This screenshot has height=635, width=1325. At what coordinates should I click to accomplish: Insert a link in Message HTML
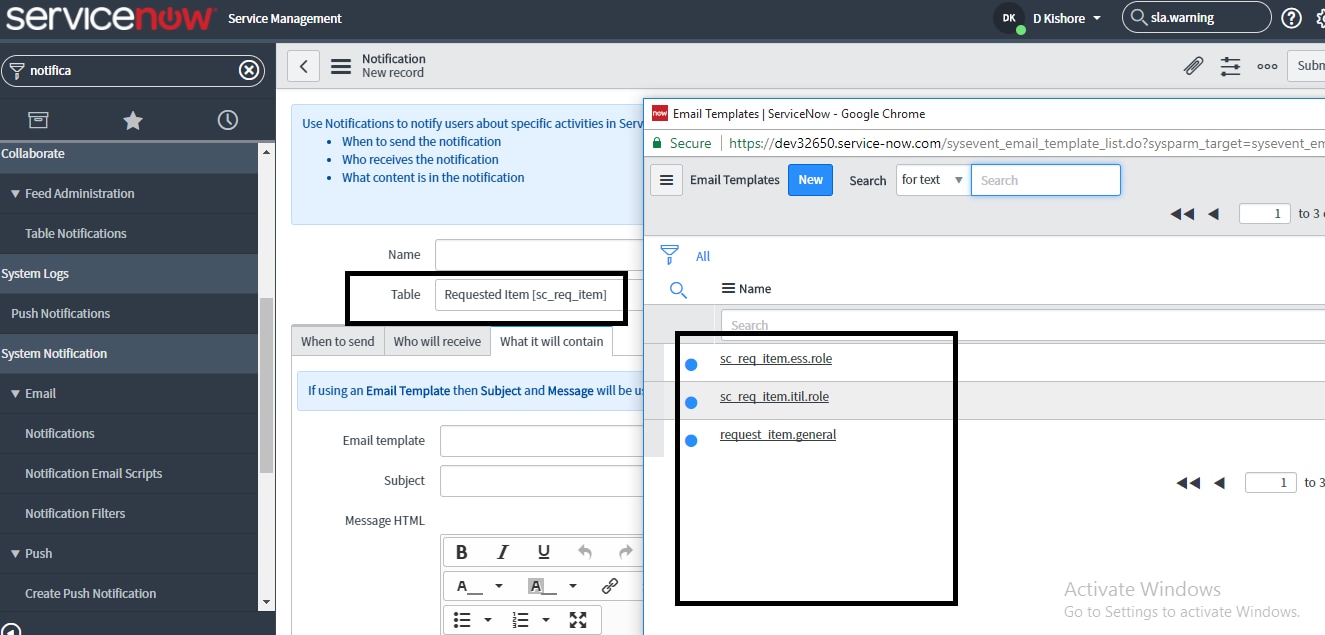pos(610,586)
